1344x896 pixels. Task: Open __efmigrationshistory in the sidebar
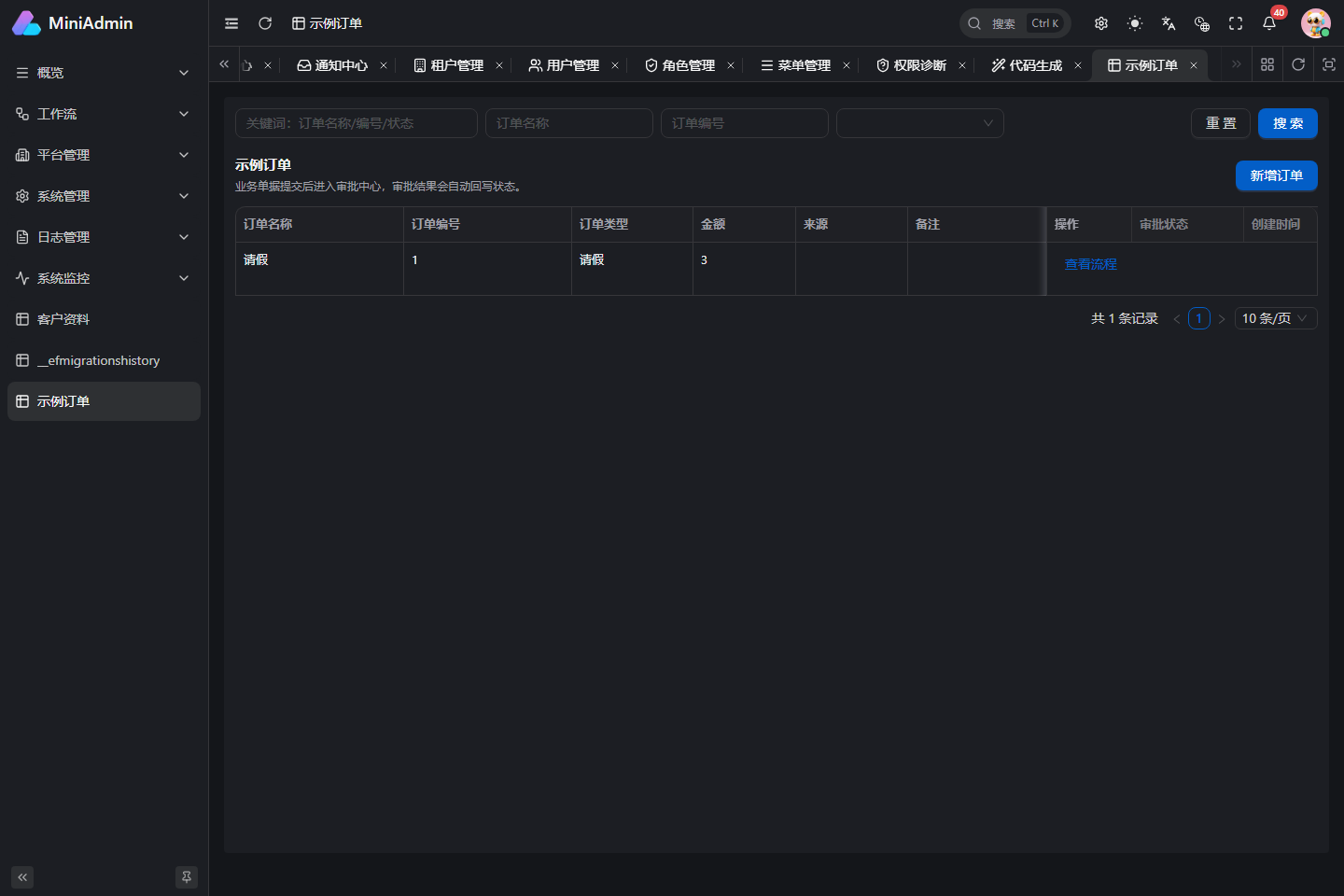coord(104,360)
